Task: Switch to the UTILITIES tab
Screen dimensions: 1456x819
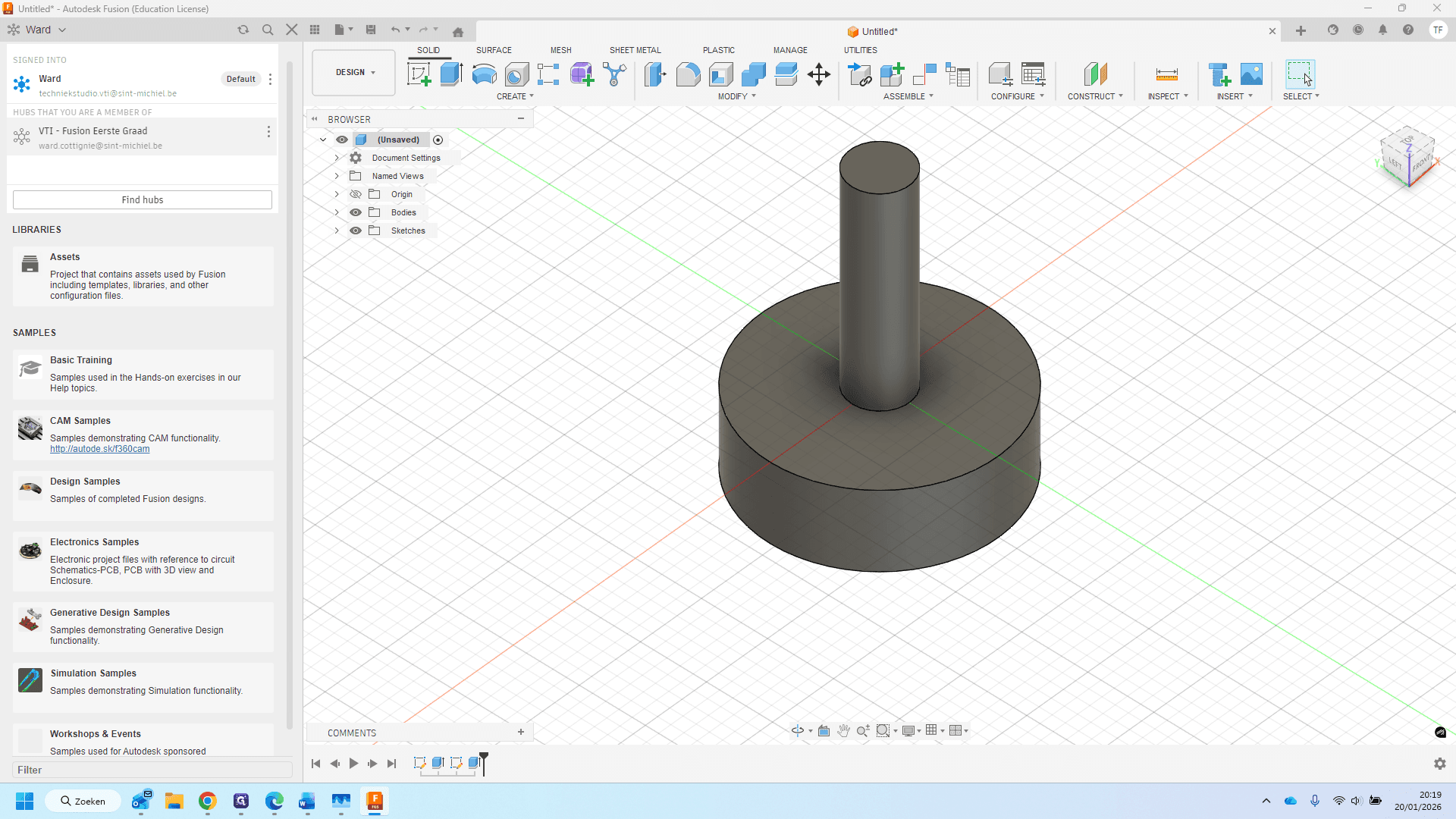Action: point(860,50)
